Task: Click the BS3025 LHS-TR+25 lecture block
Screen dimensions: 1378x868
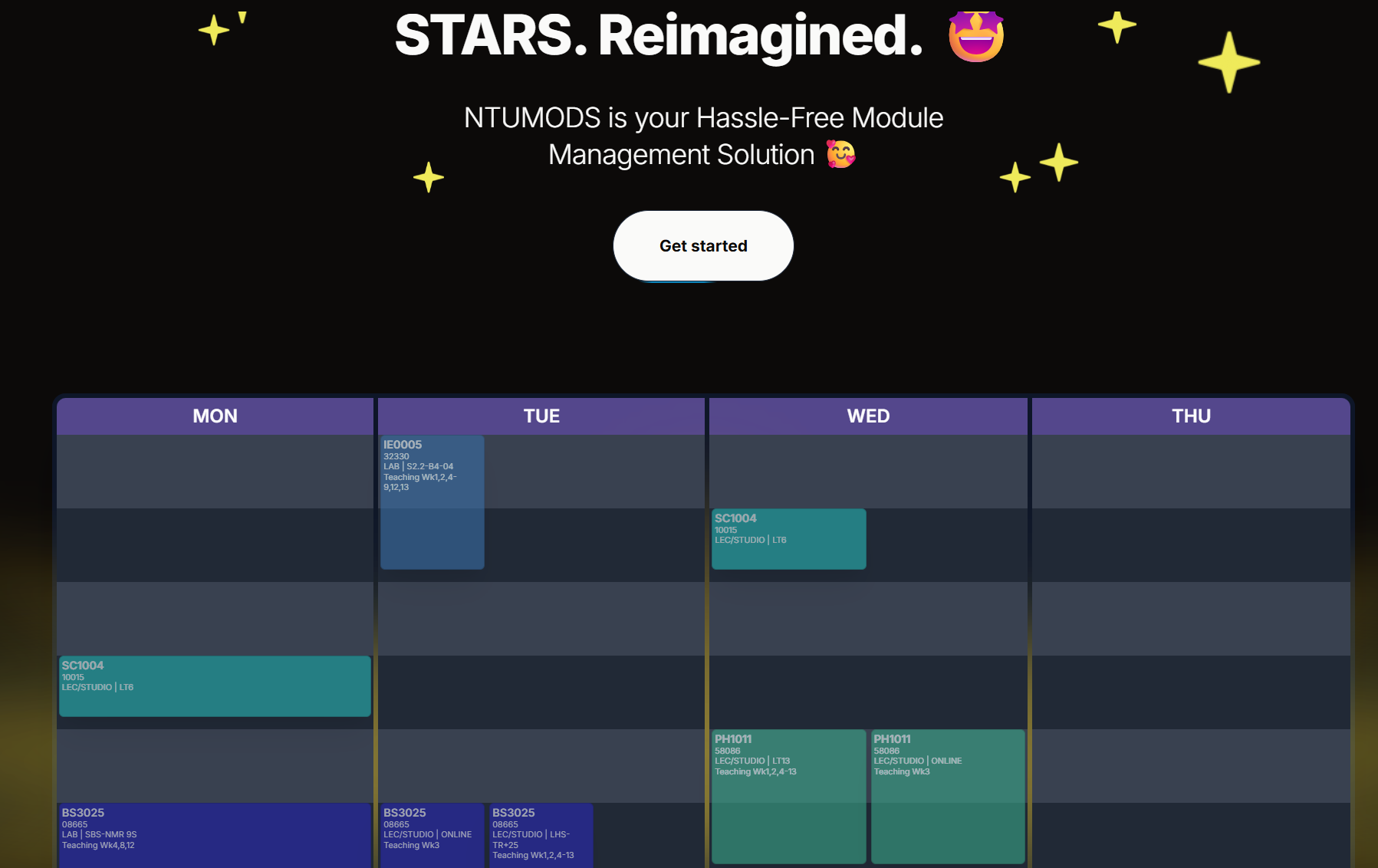Action: 541,836
